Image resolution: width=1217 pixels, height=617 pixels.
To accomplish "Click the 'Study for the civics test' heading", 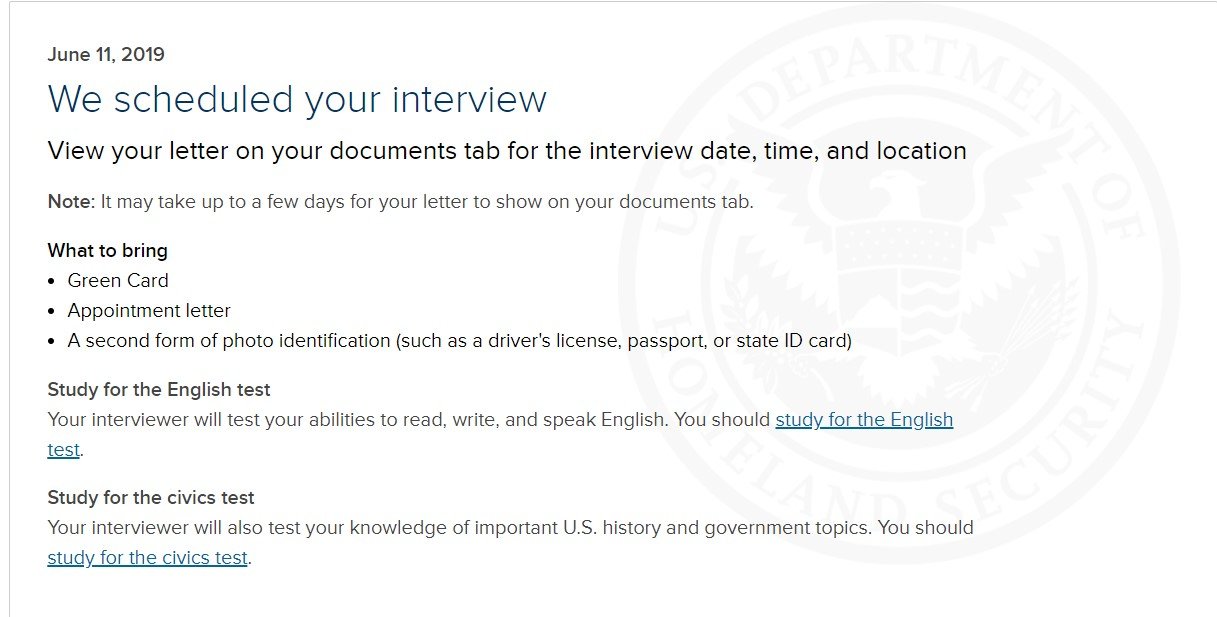I will click(151, 497).
